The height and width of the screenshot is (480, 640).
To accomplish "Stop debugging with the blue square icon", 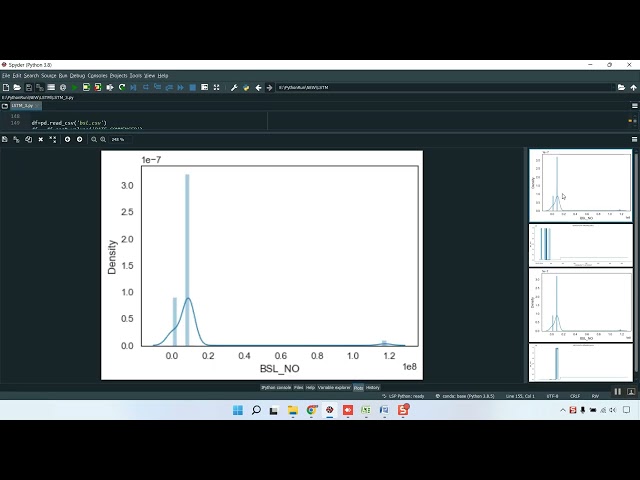I will 193,87.
